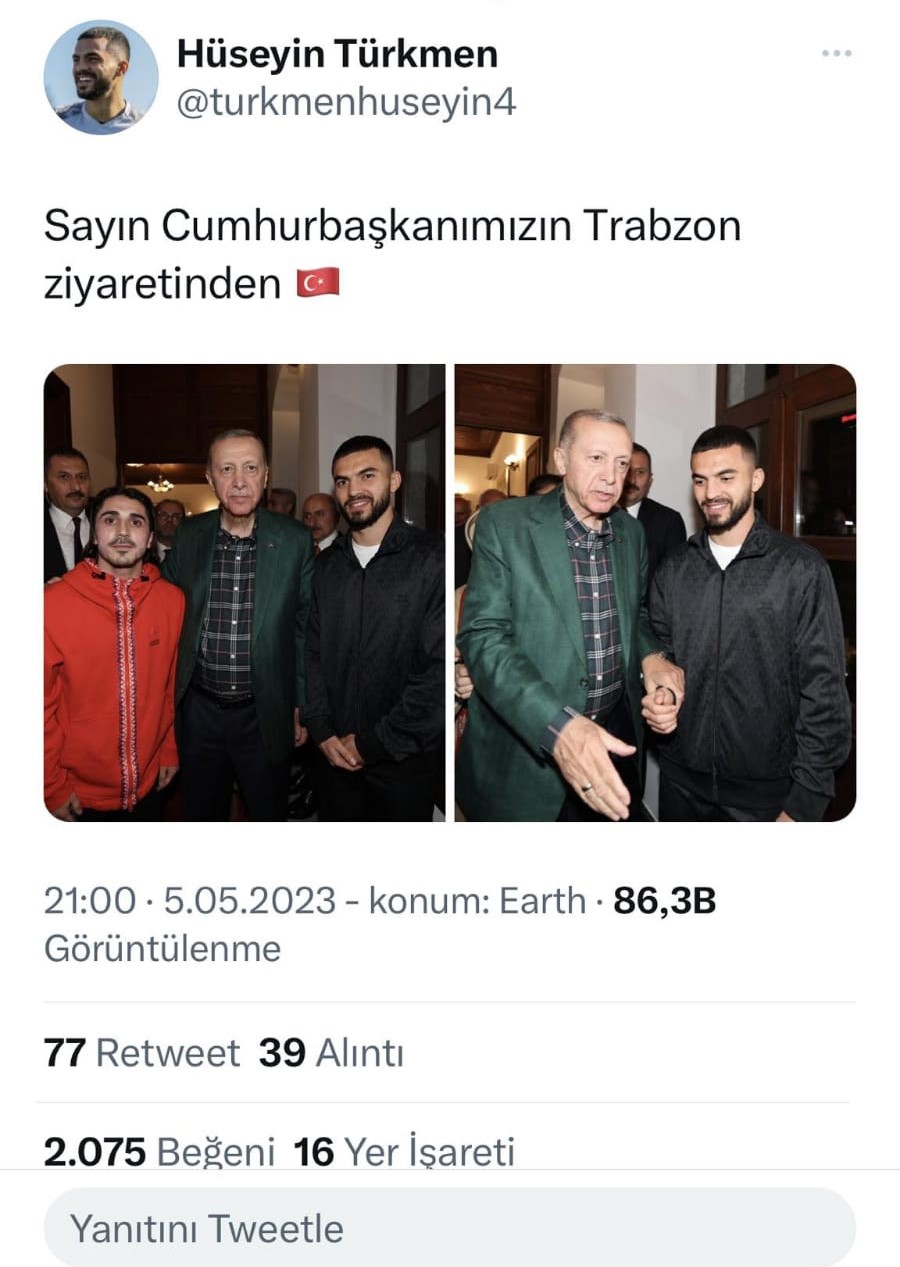Open the 16 Yer İşareti count
The height and width of the screenshot is (1267, 900).
point(404,1153)
